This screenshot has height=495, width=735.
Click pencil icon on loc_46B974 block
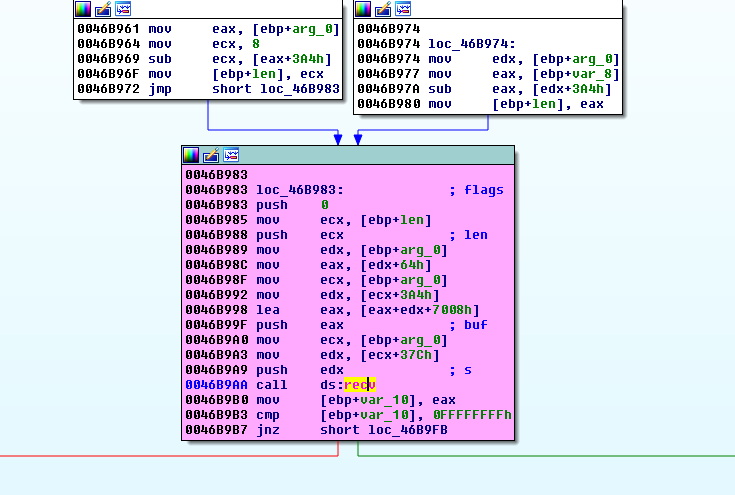383,8
